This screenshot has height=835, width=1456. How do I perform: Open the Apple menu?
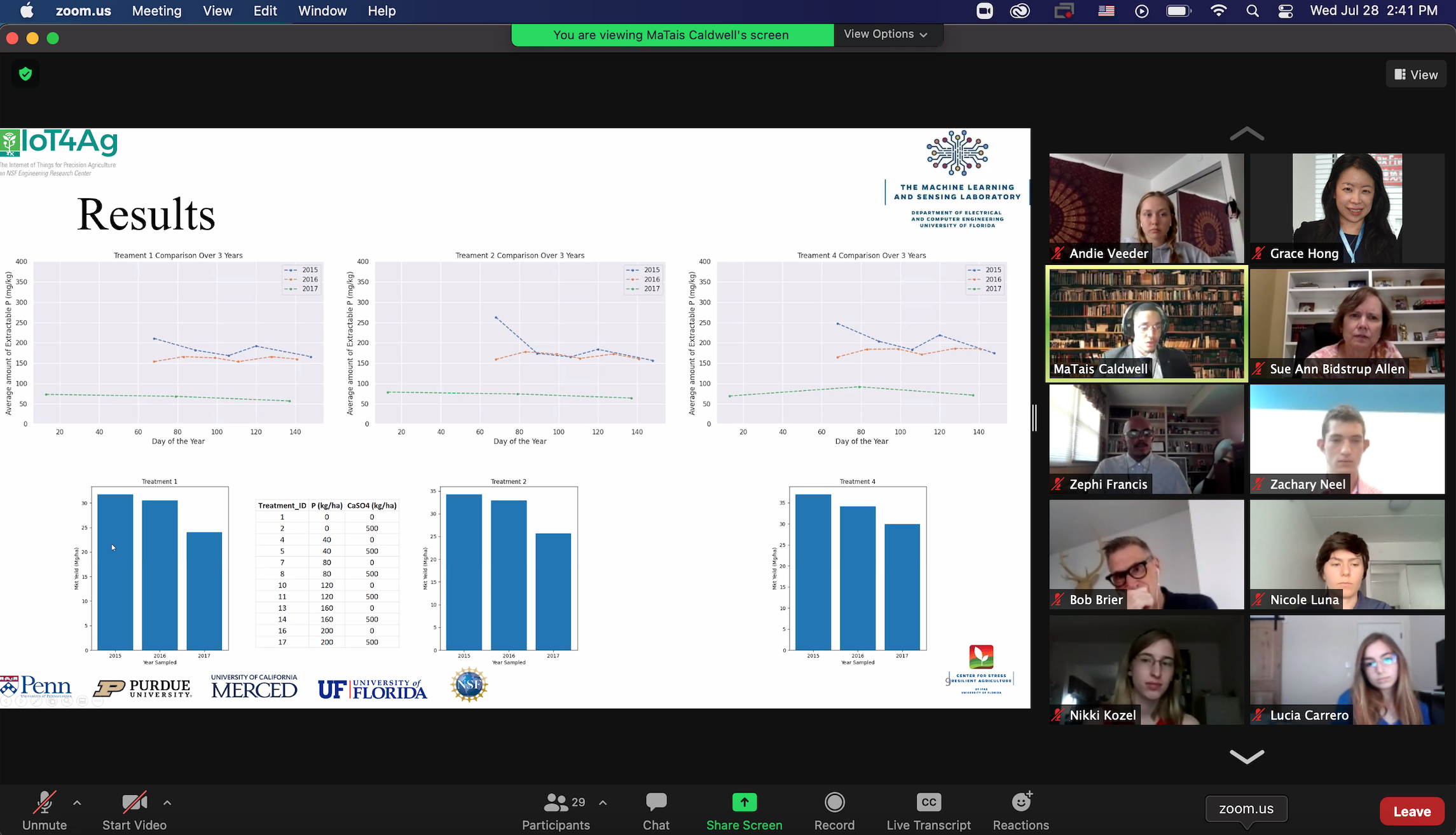(27, 11)
